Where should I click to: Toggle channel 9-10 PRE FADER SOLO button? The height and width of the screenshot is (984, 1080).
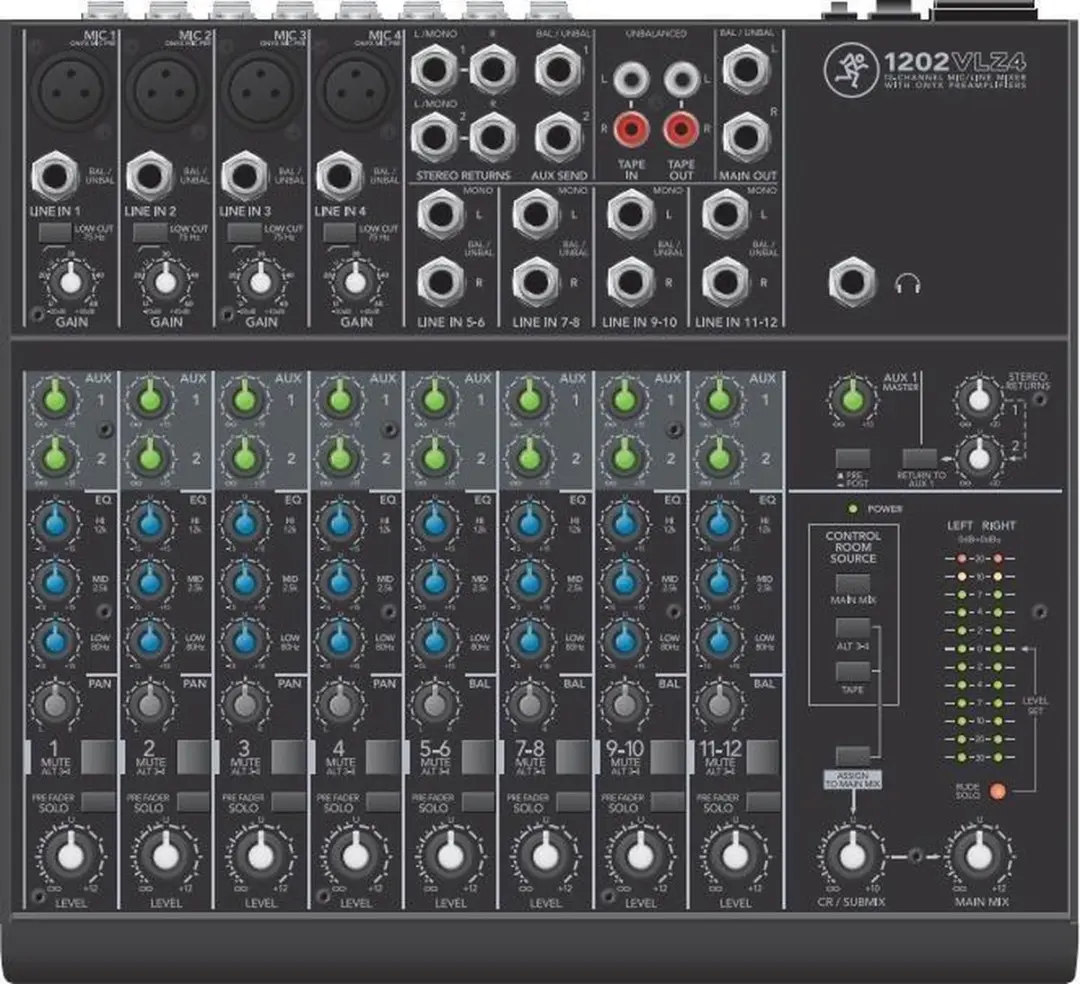point(667,801)
